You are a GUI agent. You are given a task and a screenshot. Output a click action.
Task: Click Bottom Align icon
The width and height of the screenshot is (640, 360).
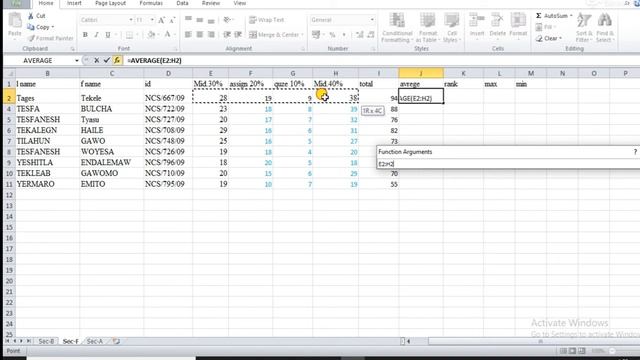(x=211, y=20)
